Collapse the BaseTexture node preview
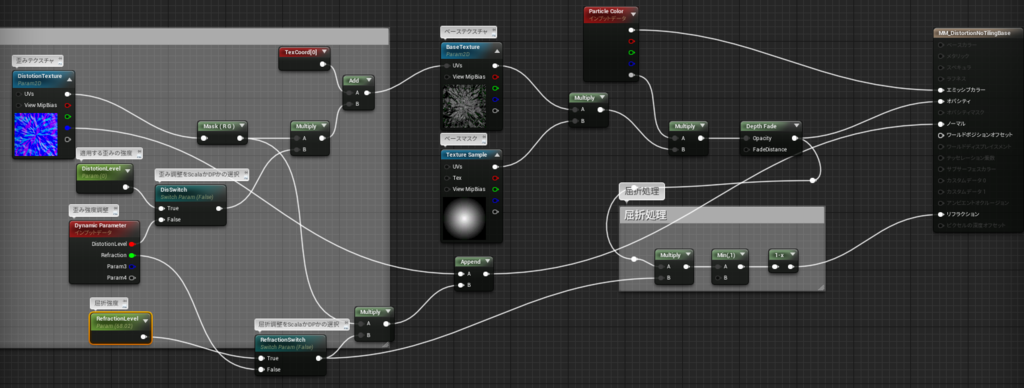Viewport: 1024px width, 388px height. click(497, 50)
